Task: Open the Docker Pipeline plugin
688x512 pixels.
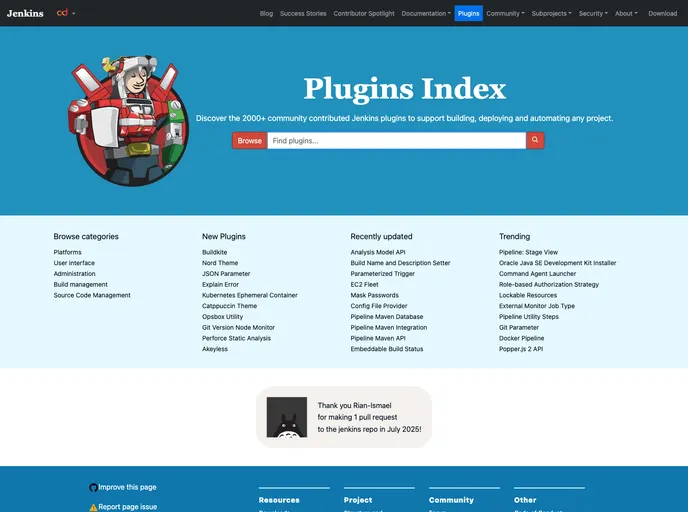Action: coord(521,338)
